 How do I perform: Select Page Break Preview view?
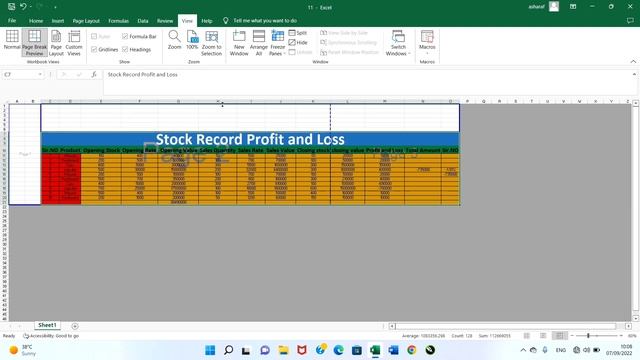tap(34, 42)
